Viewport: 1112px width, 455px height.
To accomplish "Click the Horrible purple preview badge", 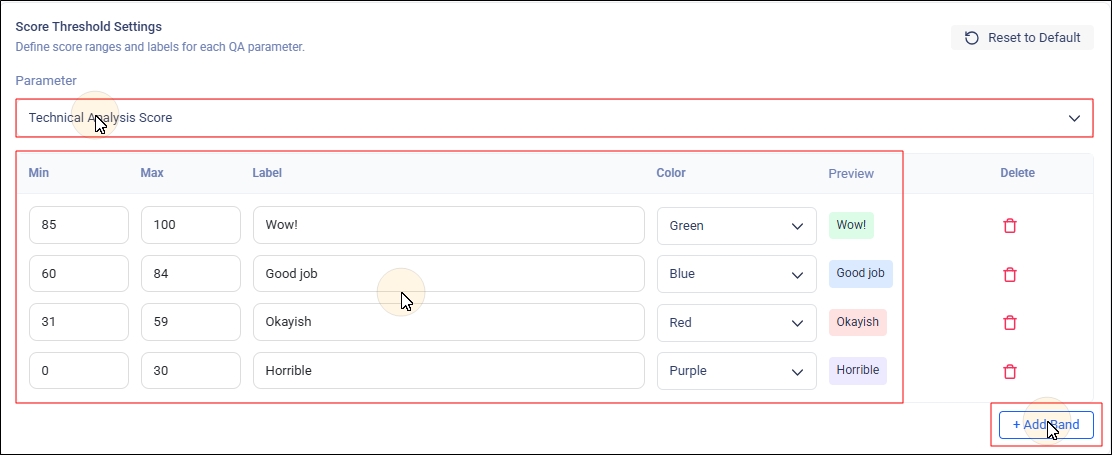I will (857, 370).
